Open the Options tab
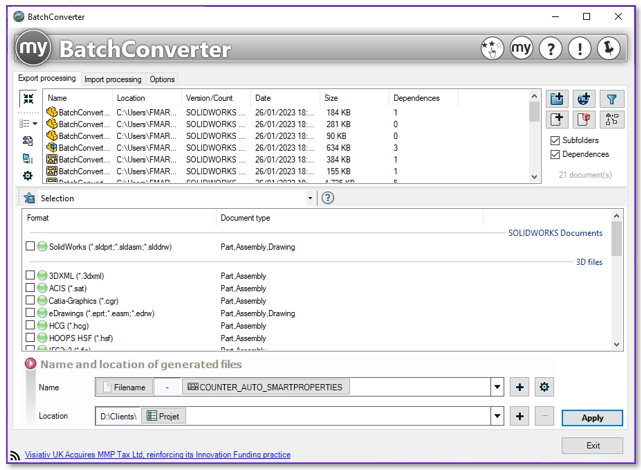This screenshot has width=641, height=470. pyautogui.click(x=162, y=79)
